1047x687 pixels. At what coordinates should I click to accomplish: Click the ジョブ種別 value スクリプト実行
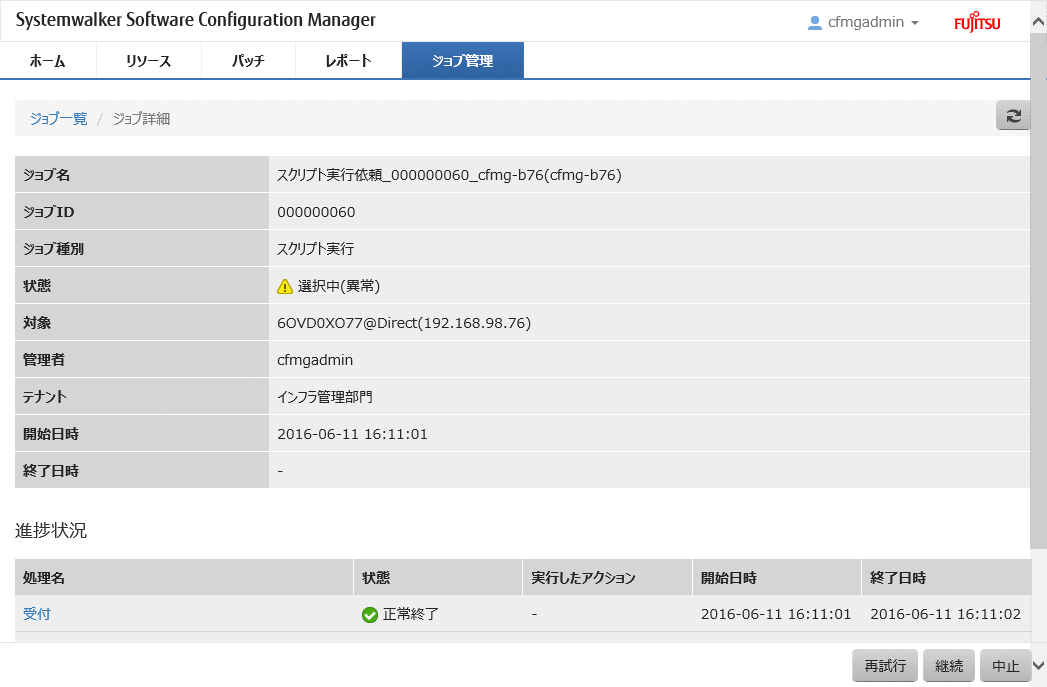point(316,249)
